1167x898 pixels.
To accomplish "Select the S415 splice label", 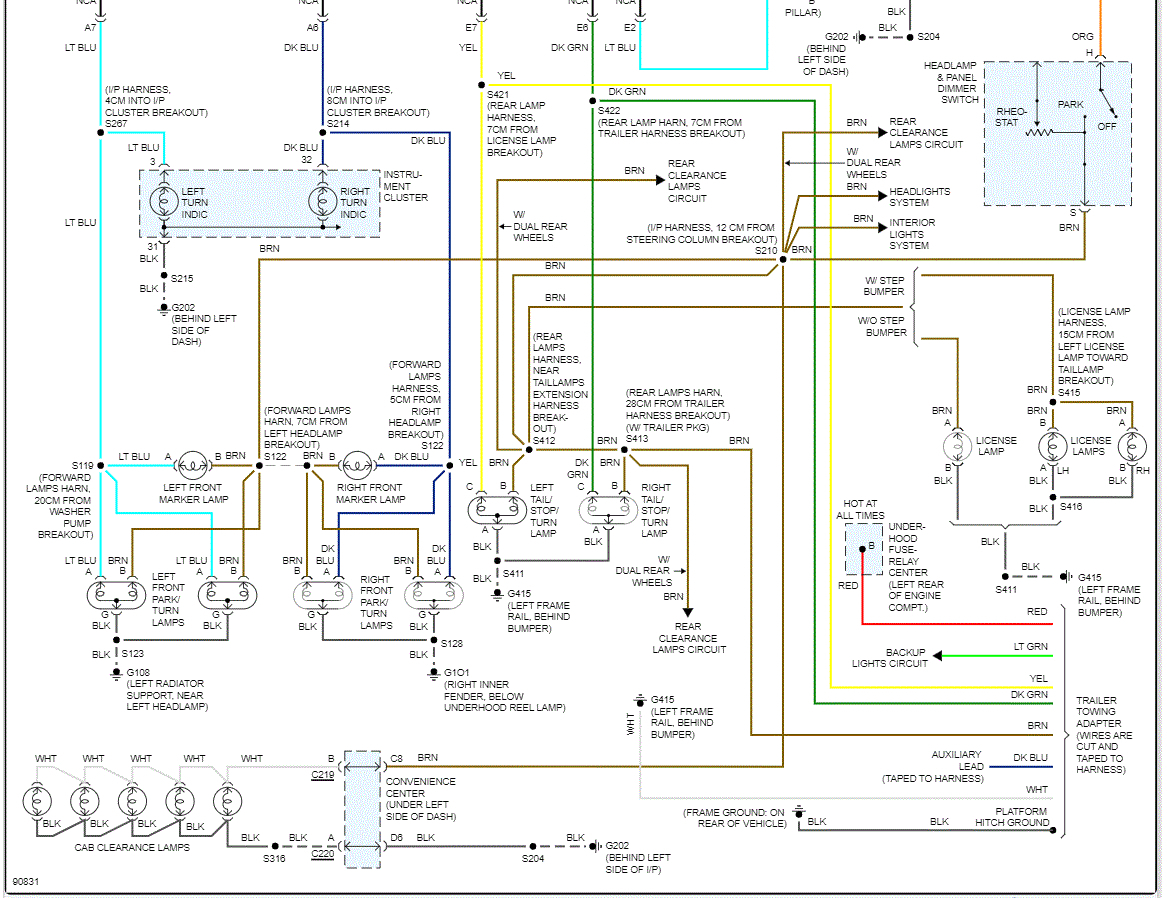I will point(1069,392).
